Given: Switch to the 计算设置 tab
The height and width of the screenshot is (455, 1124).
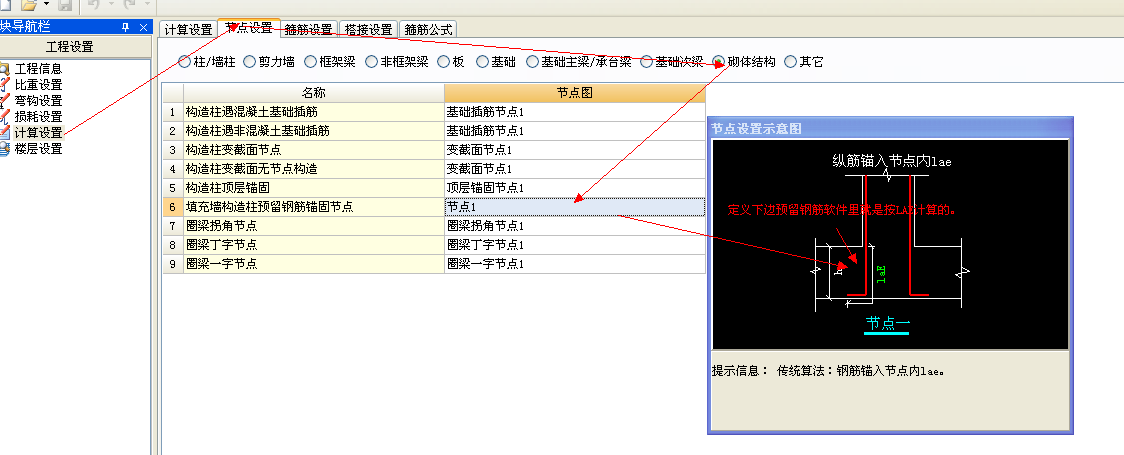Looking at the screenshot, I should pos(189,29).
